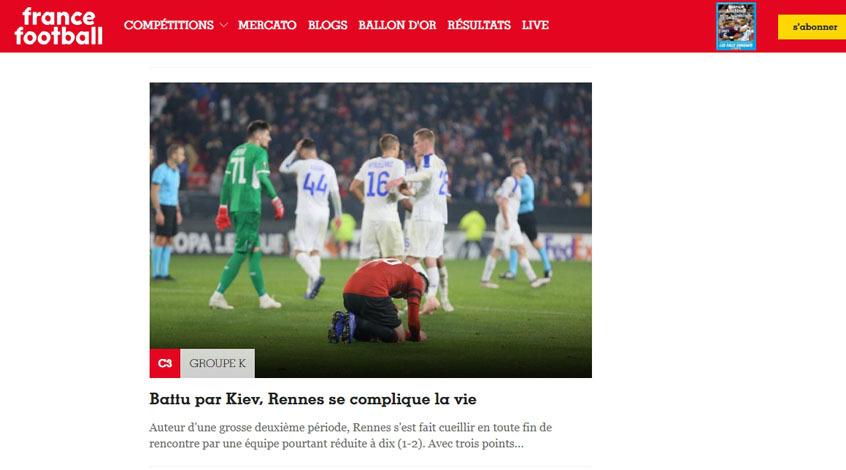Select the Groupe K tag
Screen dimensions: 846x470
[x=217, y=363]
